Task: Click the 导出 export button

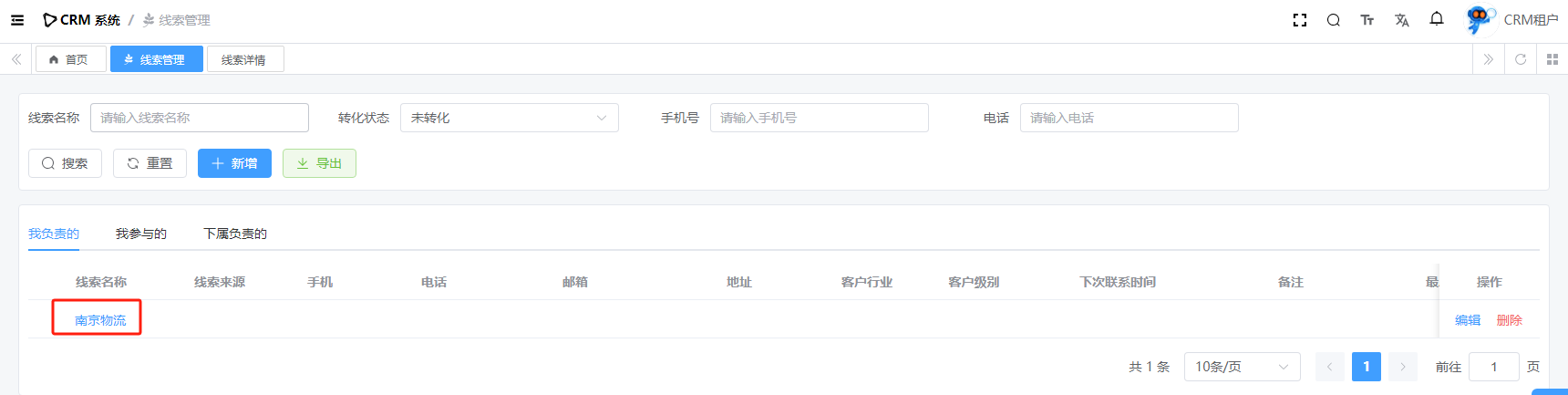Action: [319, 163]
